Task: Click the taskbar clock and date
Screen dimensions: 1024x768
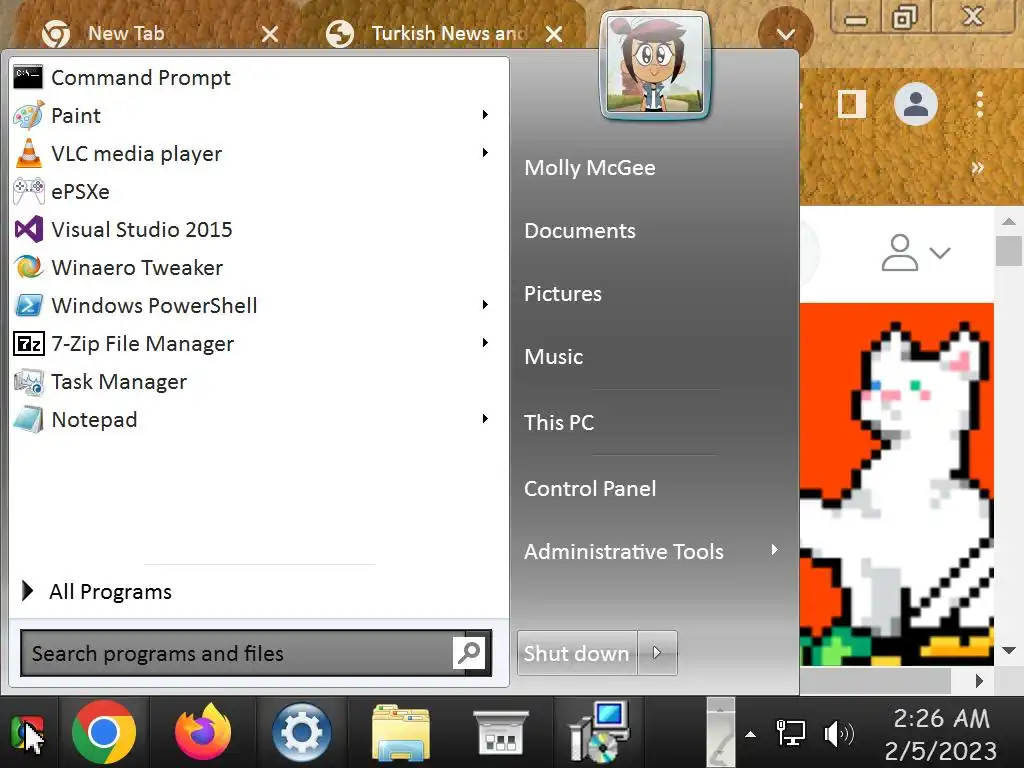Action: pyautogui.click(x=940, y=734)
